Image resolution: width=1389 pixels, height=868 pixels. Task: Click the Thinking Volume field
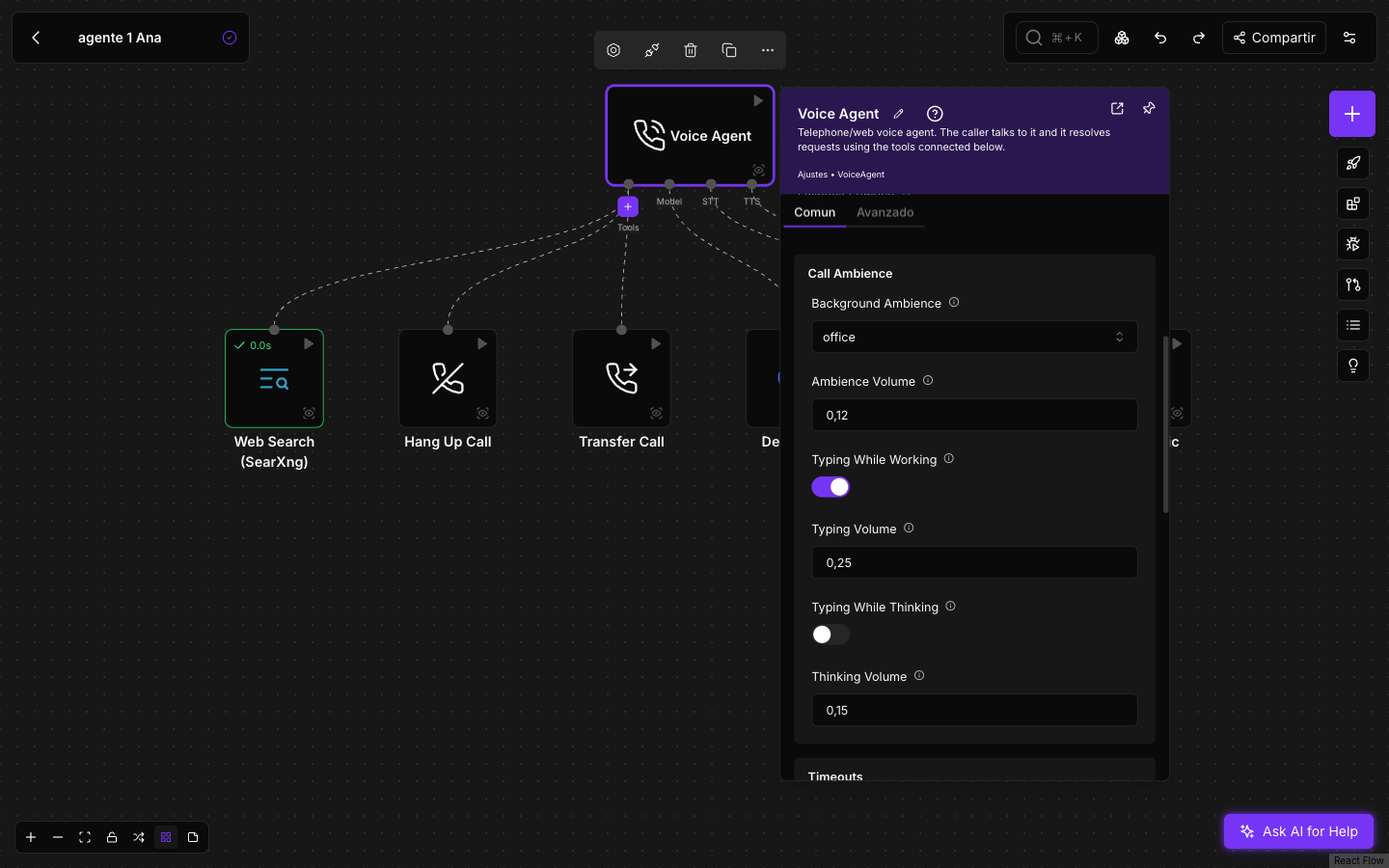[974, 710]
